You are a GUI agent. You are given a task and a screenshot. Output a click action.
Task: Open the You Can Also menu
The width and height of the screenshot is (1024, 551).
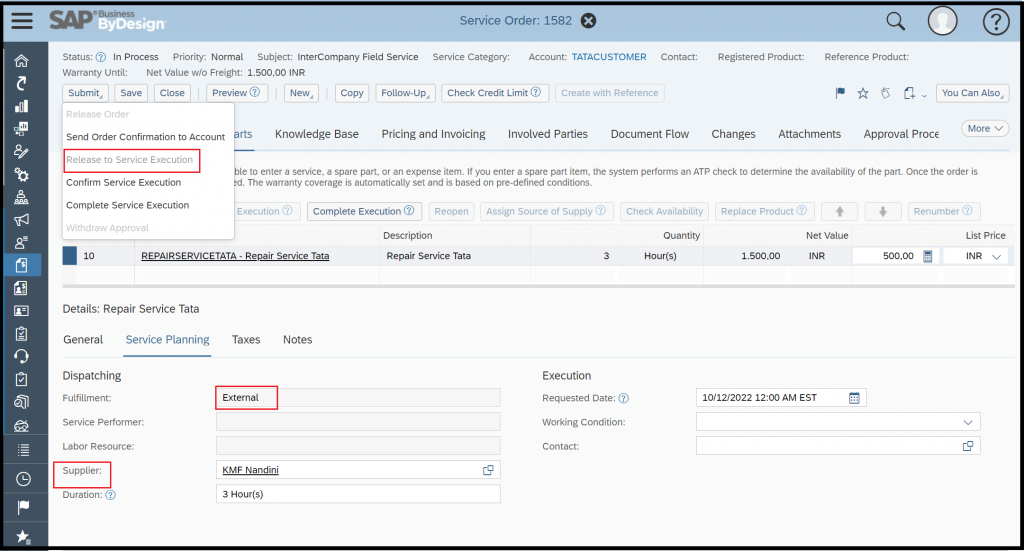pyautogui.click(x=972, y=93)
